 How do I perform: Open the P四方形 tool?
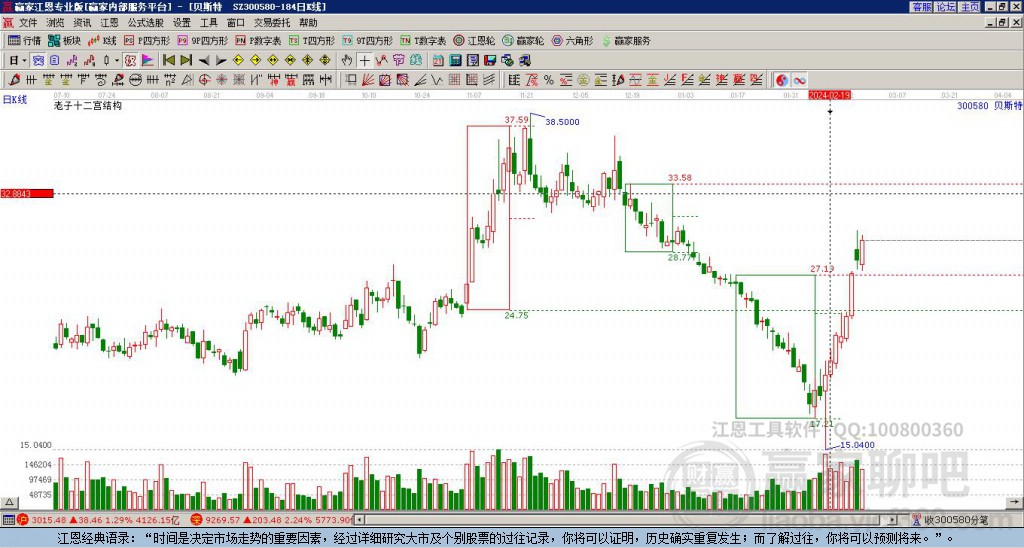[146, 40]
